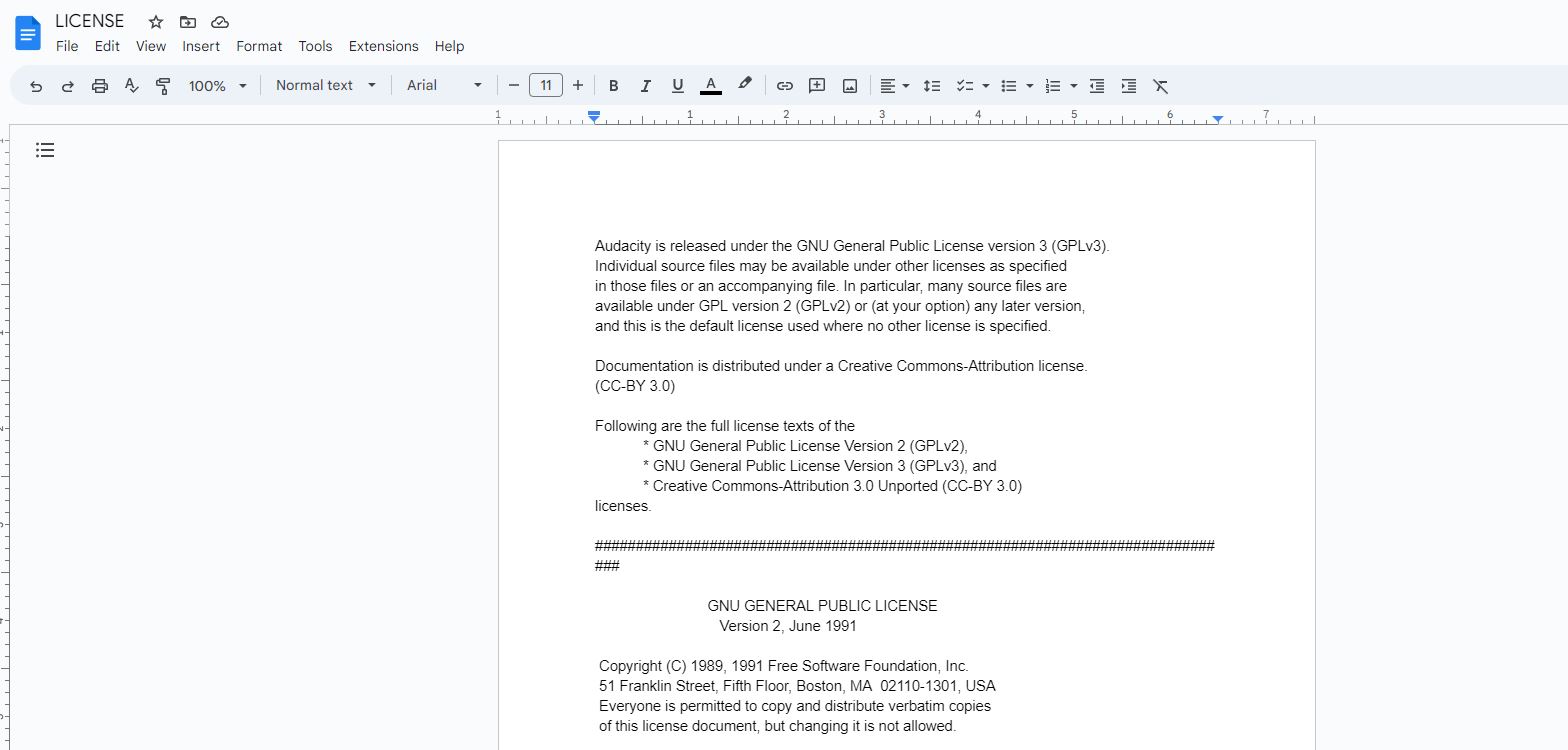Undo the last action

click(x=36, y=86)
